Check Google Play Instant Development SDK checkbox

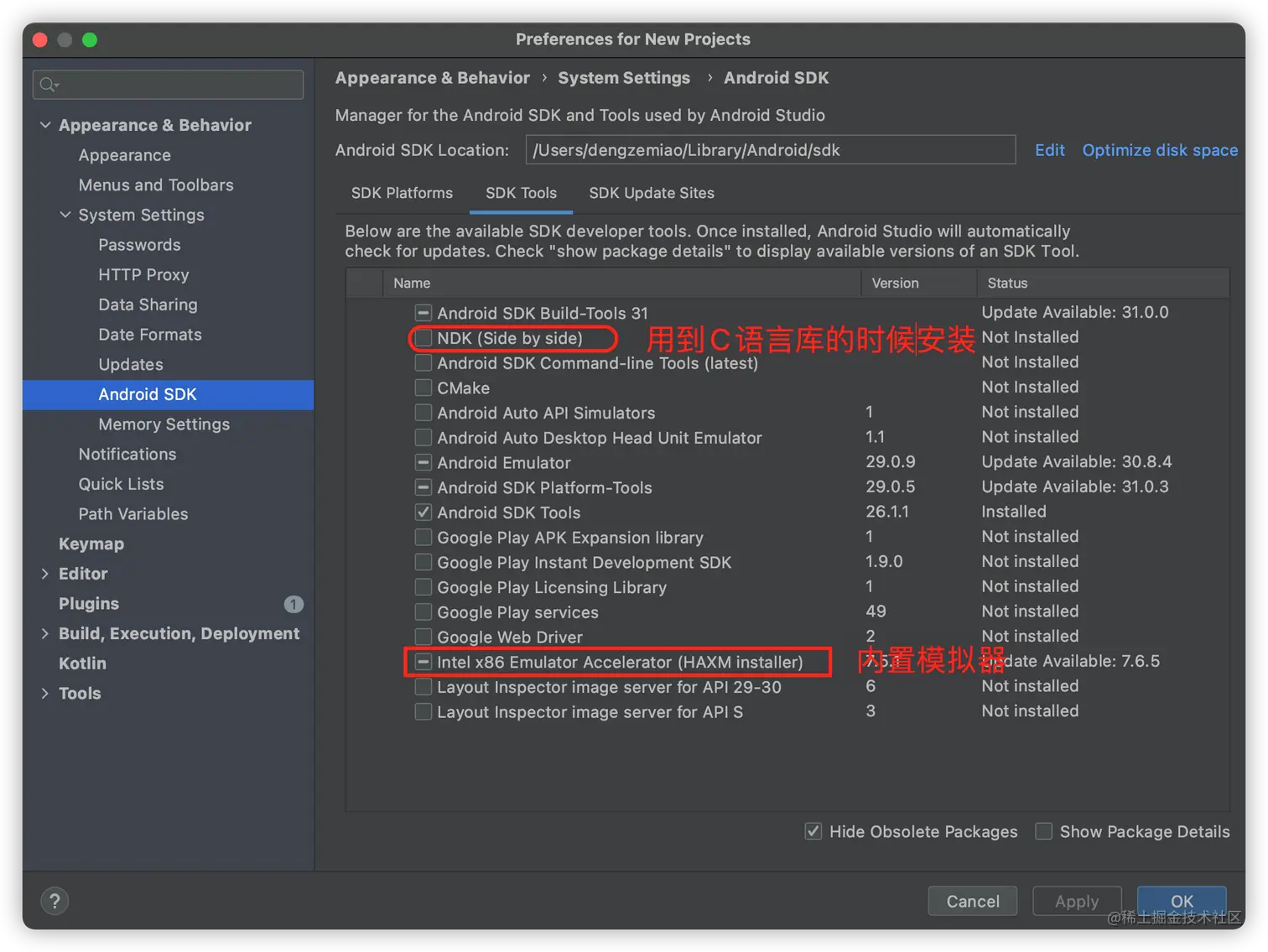424,562
